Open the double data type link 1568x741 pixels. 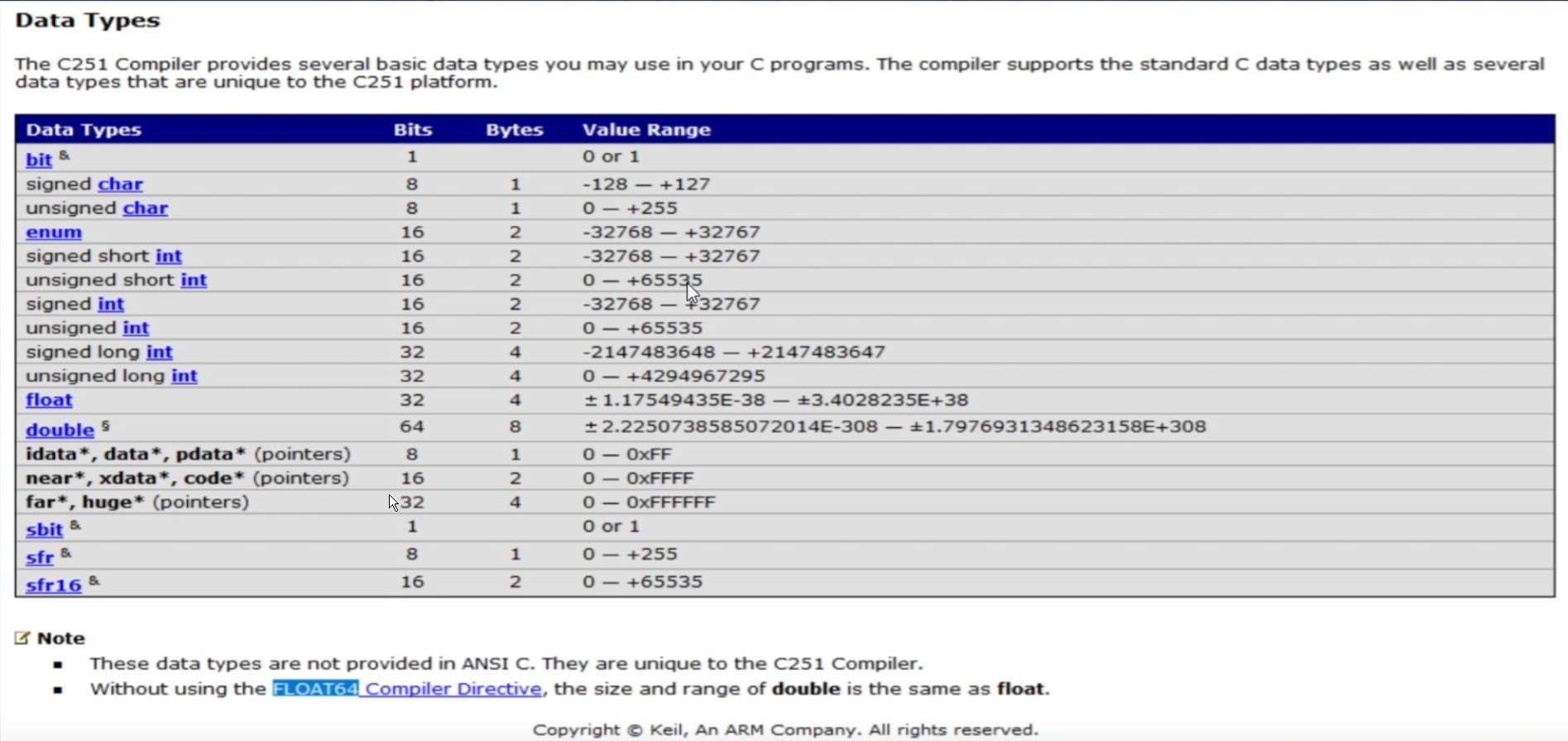[60, 430]
